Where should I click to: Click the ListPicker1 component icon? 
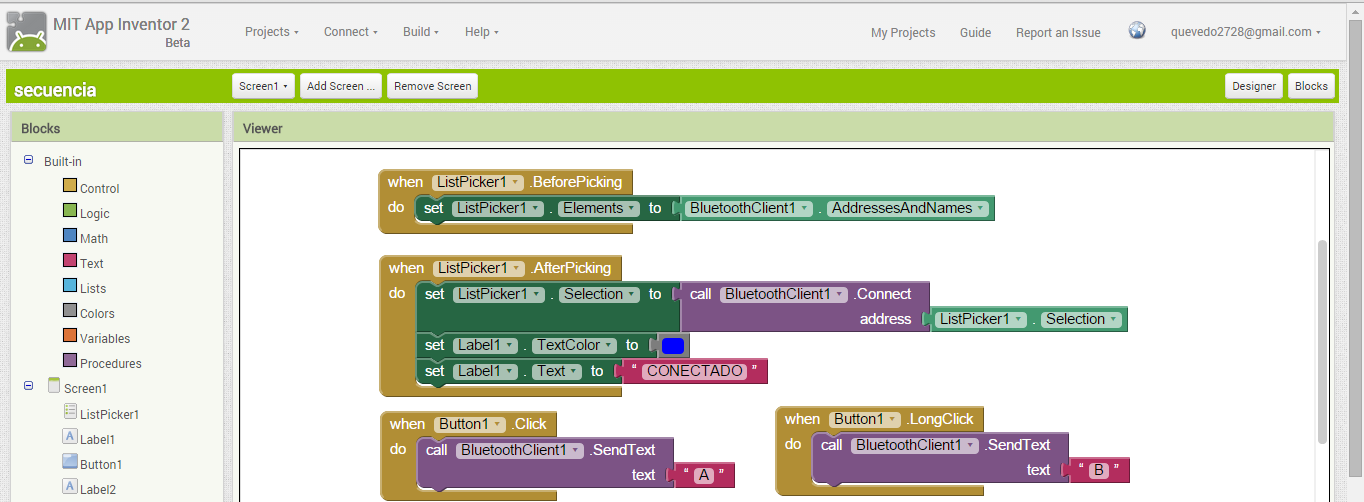[70, 411]
